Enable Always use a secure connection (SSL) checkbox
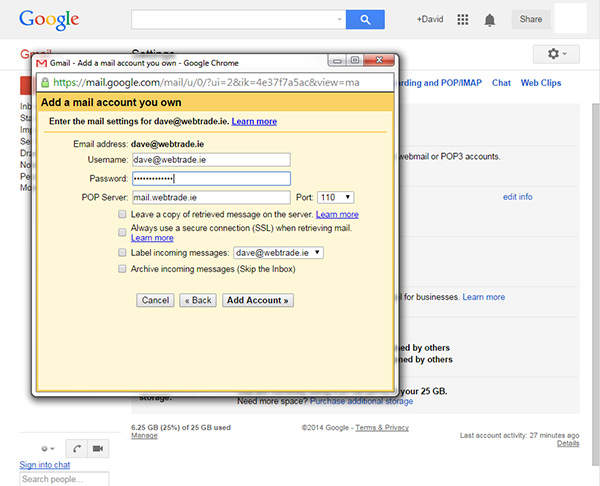 (122, 232)
